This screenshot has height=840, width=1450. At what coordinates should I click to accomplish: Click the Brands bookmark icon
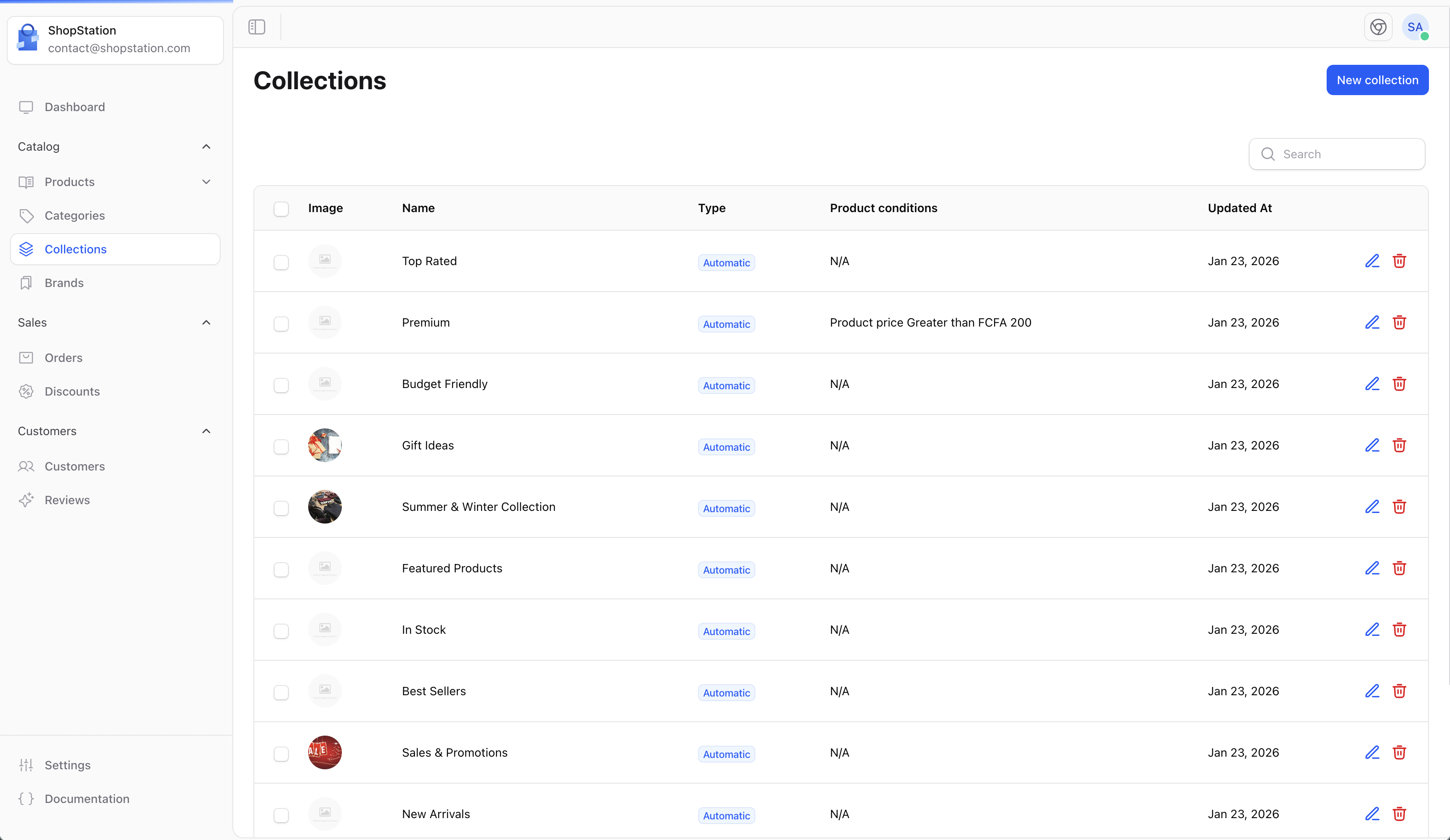[27, 282]
